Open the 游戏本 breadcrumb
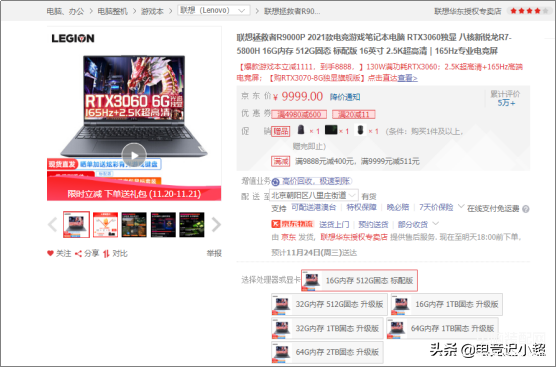This screenshot has width=556, height=367. (152, 11)
